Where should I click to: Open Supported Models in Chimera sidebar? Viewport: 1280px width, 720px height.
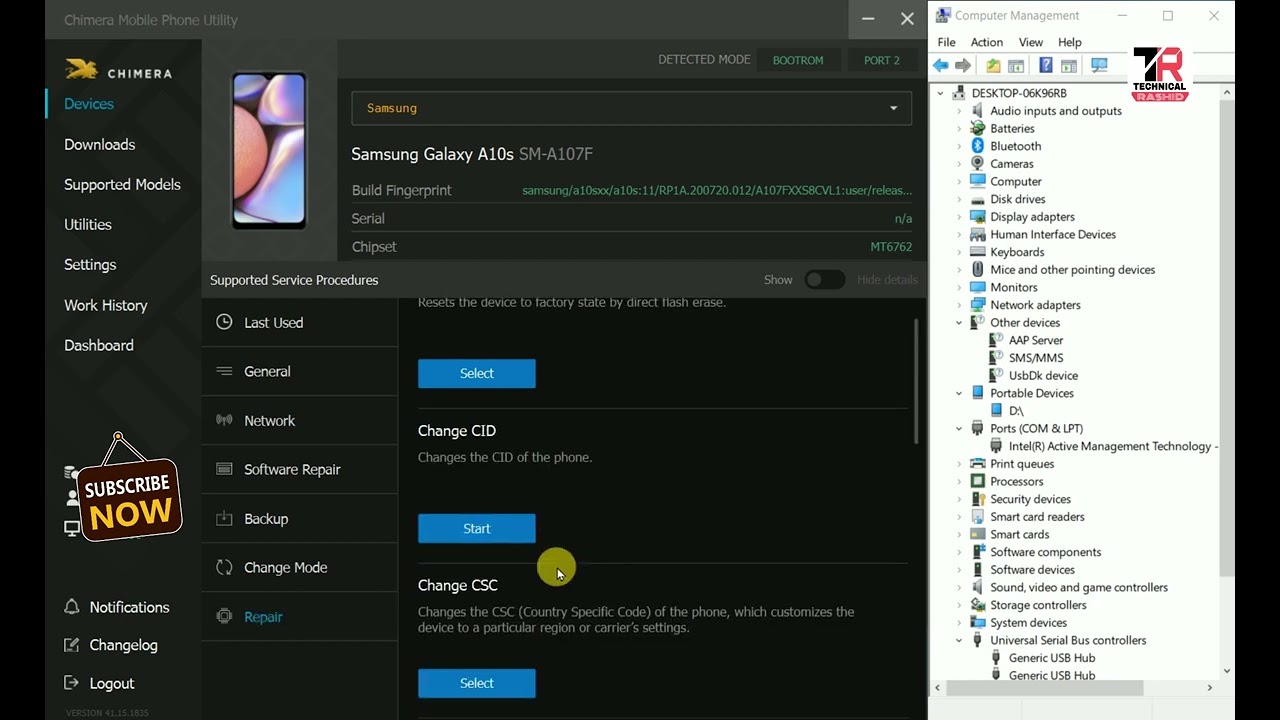(122, 184)
